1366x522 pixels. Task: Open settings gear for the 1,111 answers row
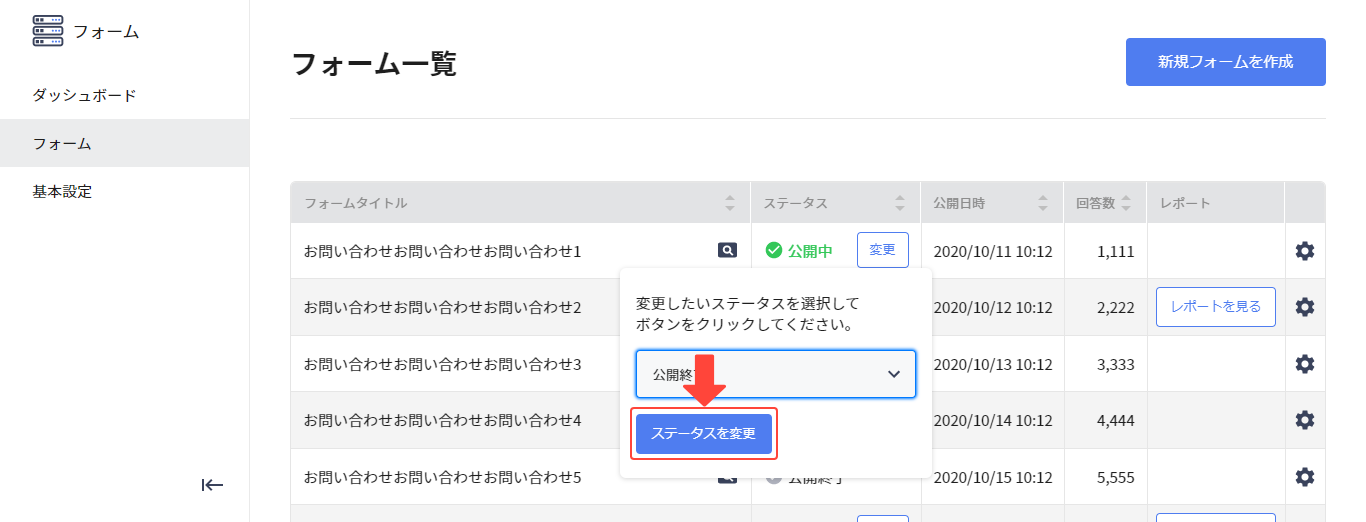tap(1305, 251)
